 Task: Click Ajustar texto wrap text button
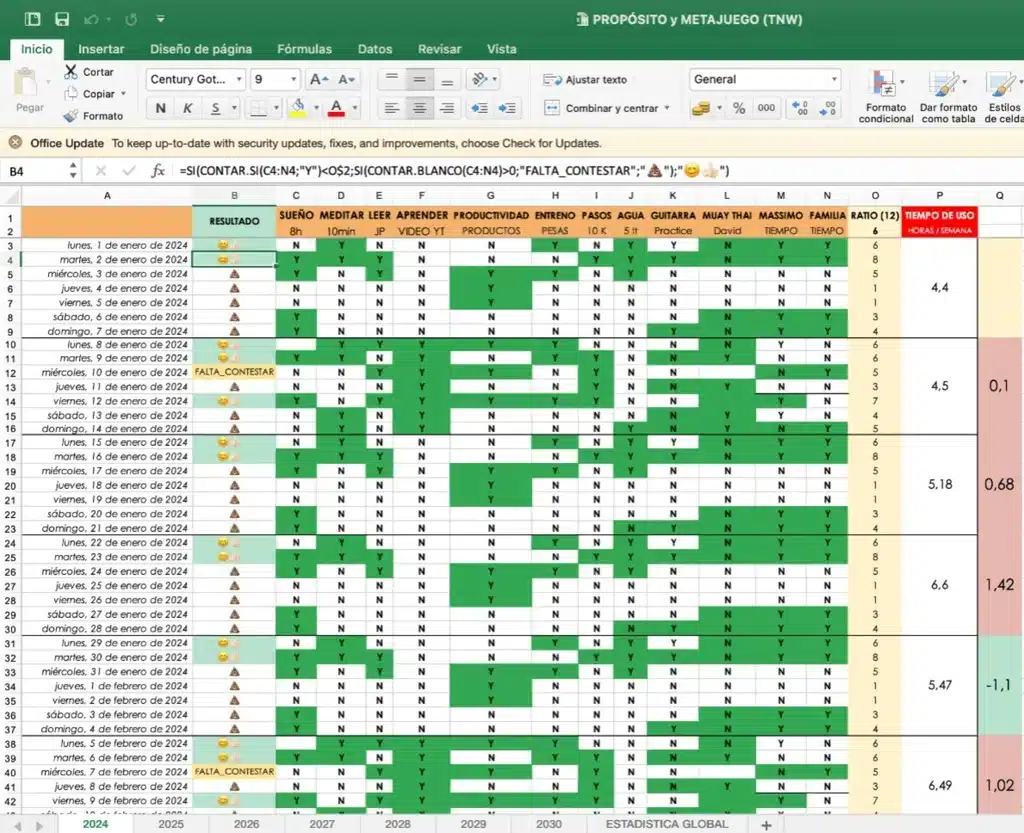[585, 80]
